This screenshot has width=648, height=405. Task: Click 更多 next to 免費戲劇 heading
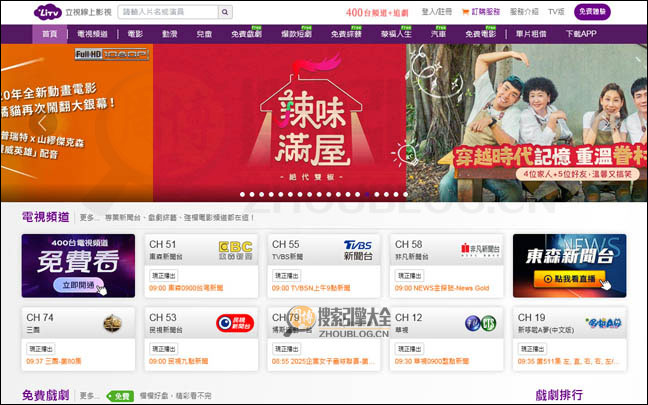(x=89, y=396)
